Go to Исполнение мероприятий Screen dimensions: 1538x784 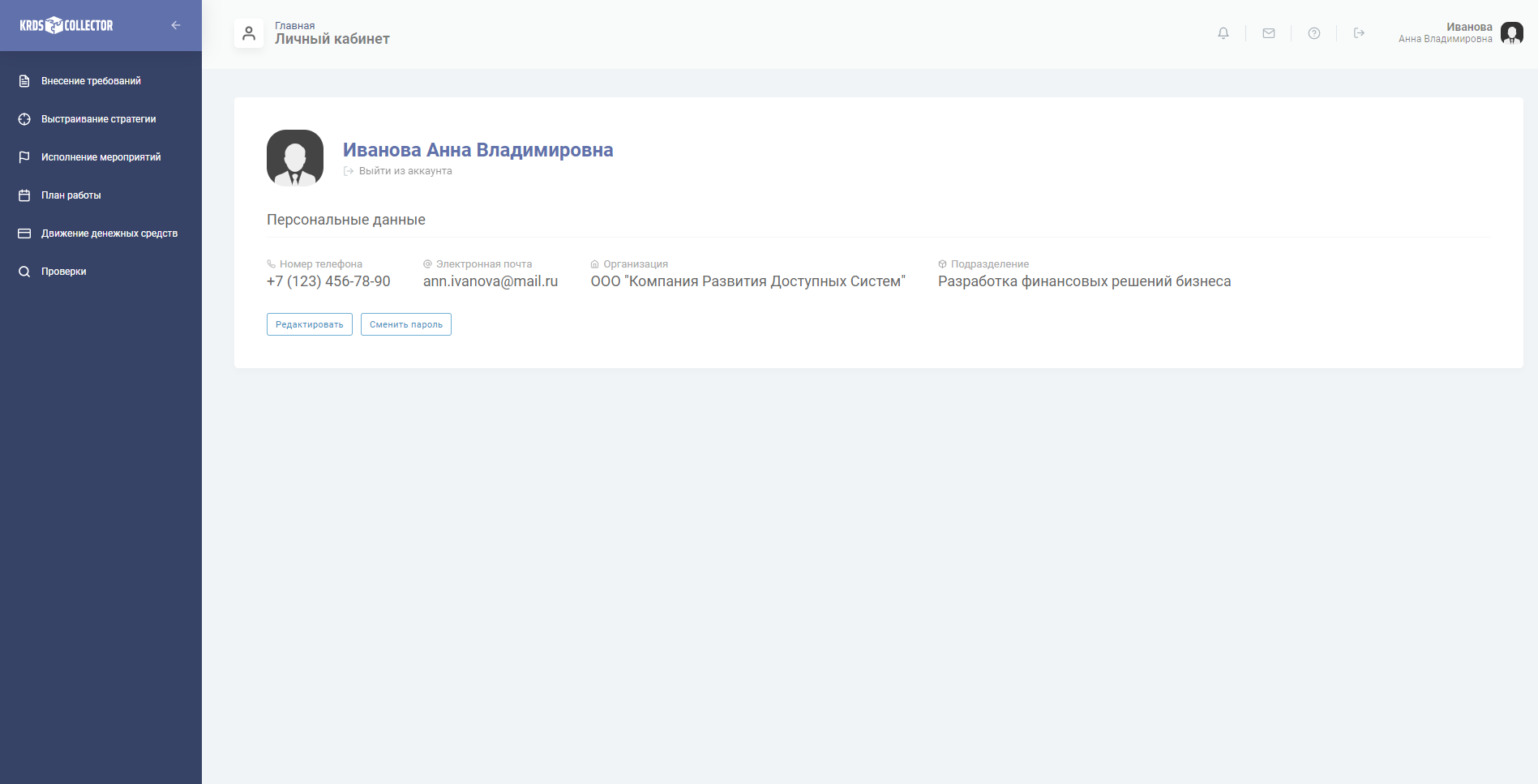[101, 157]
